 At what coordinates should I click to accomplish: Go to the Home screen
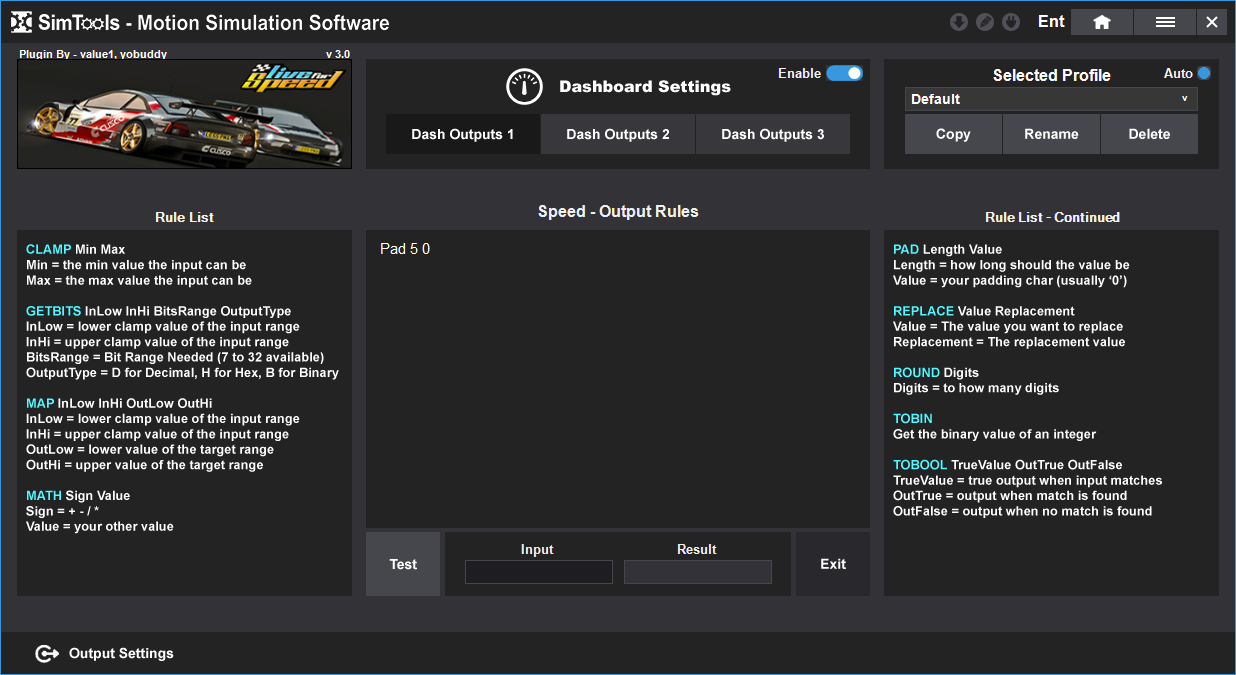point(1102,22)
